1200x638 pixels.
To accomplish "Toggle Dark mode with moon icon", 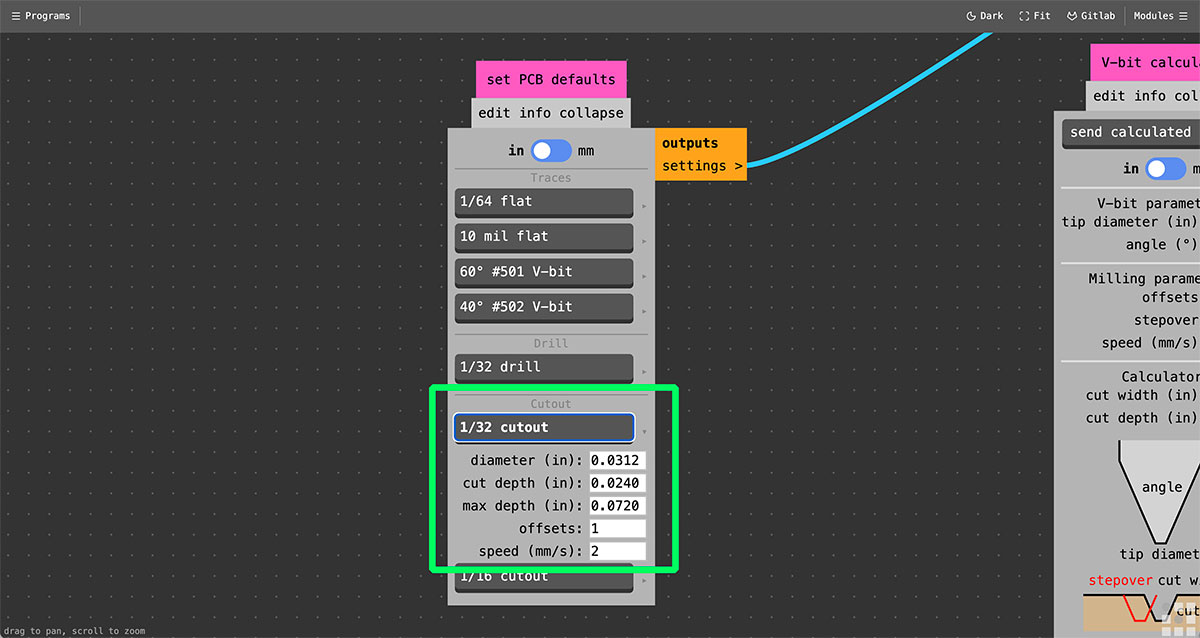I will tap(985, 16).
